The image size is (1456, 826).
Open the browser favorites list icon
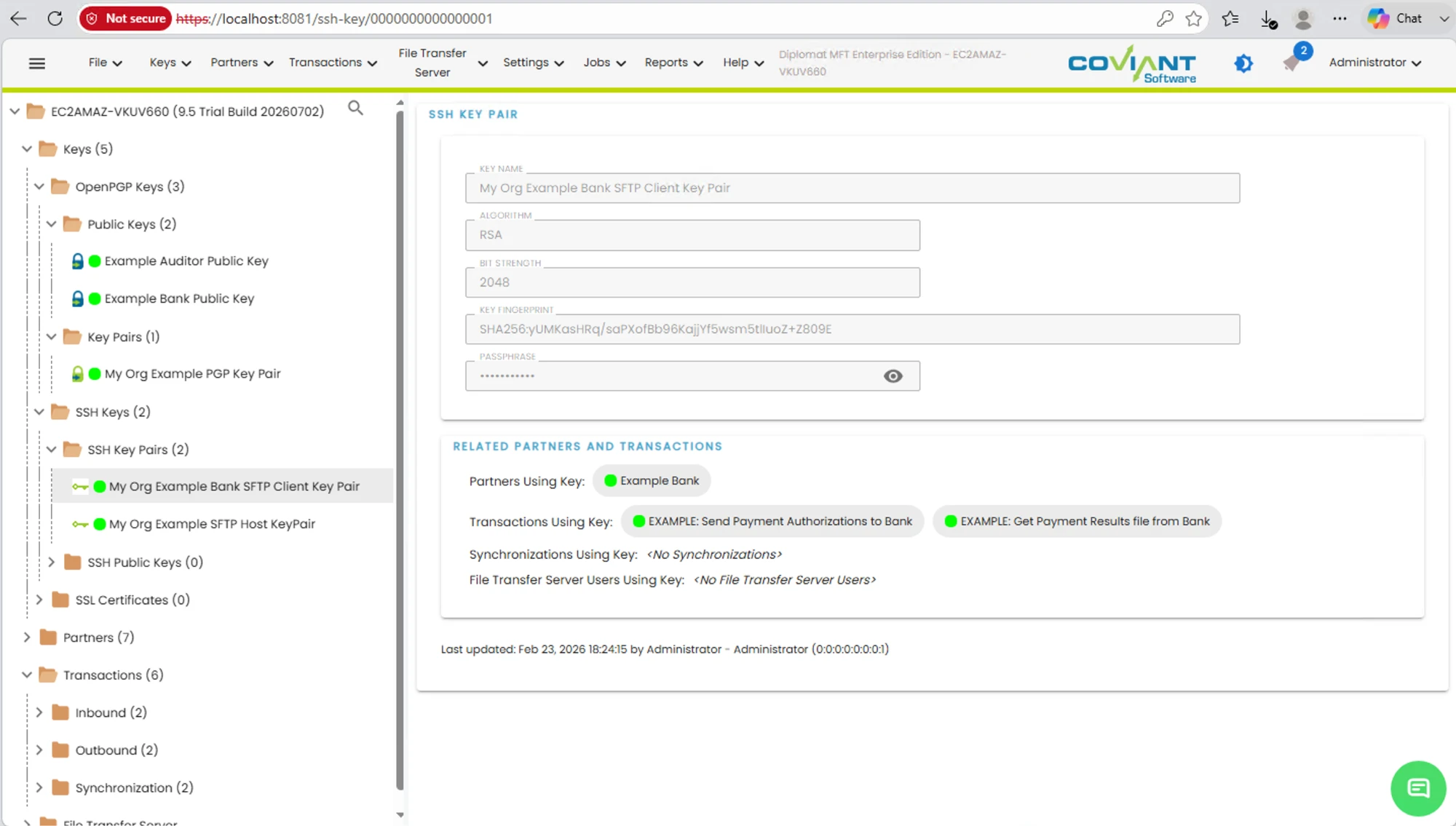point(1230,18)
